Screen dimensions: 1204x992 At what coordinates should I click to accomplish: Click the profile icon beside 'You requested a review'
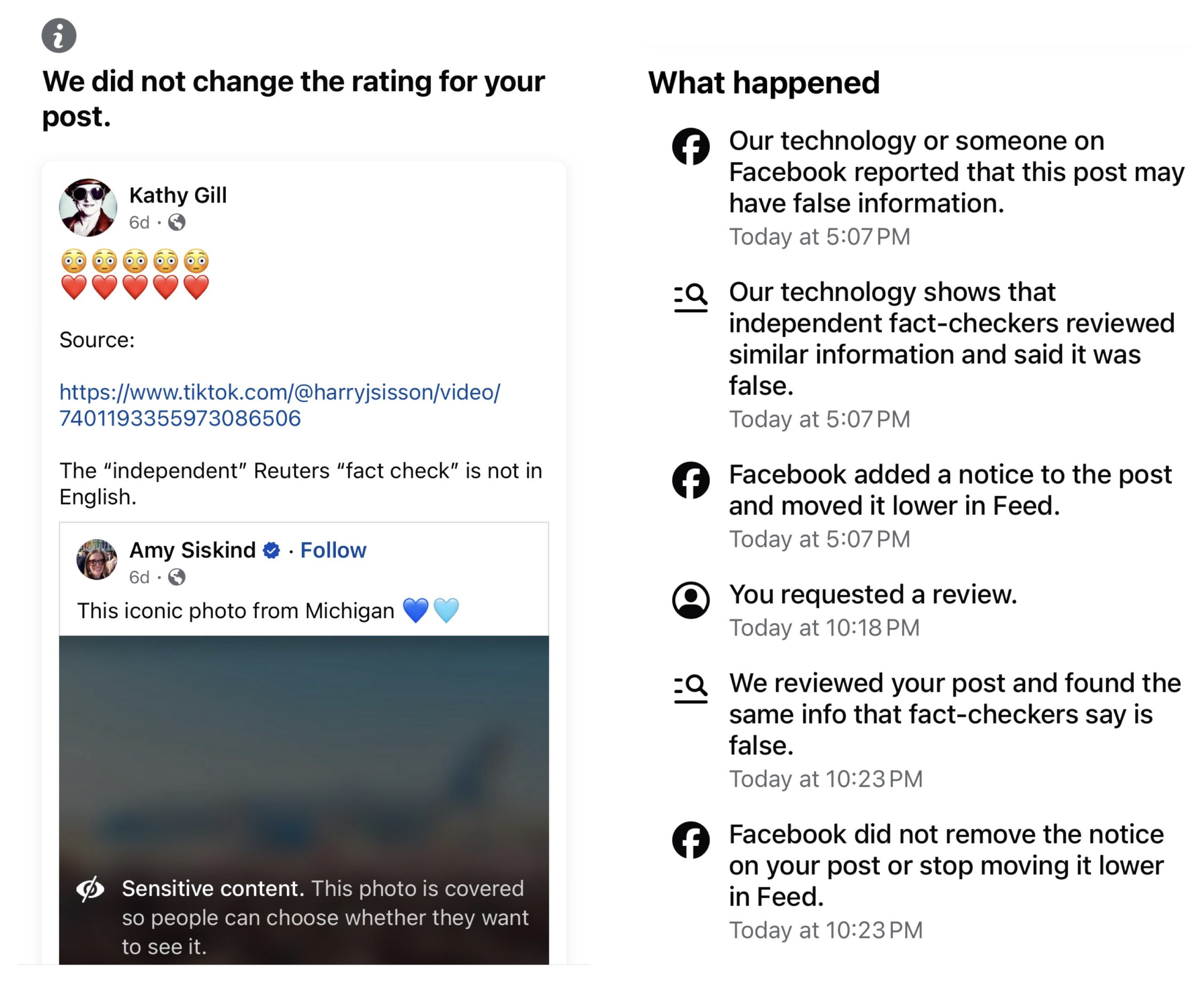pos(691,600)
